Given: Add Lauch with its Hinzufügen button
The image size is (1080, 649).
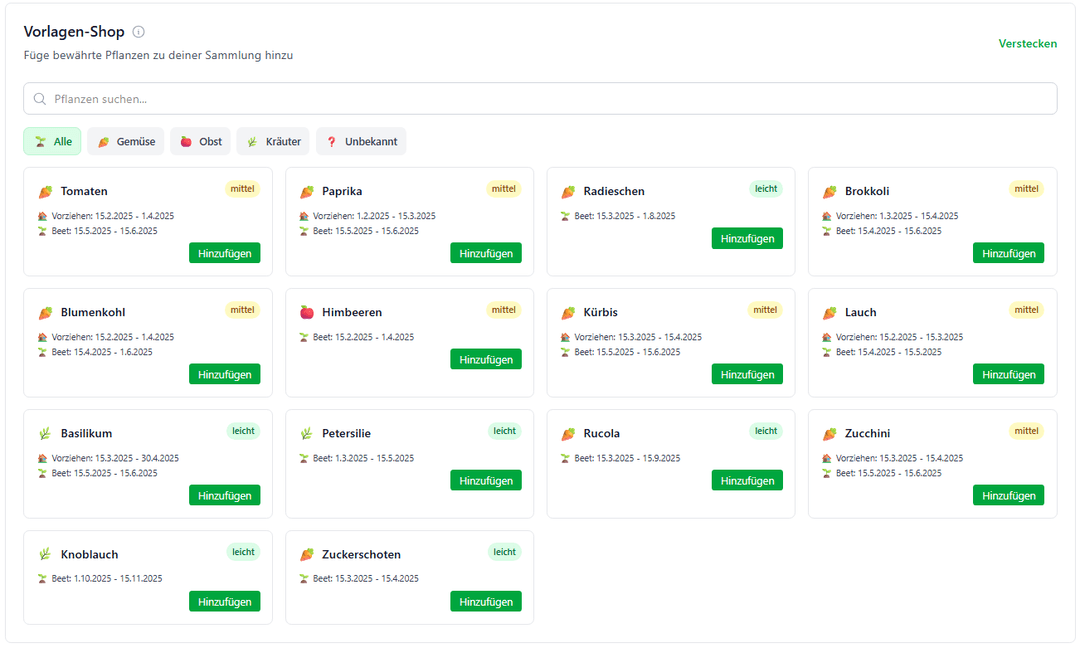Looking at the screenshot, I should click(1008, 374).
